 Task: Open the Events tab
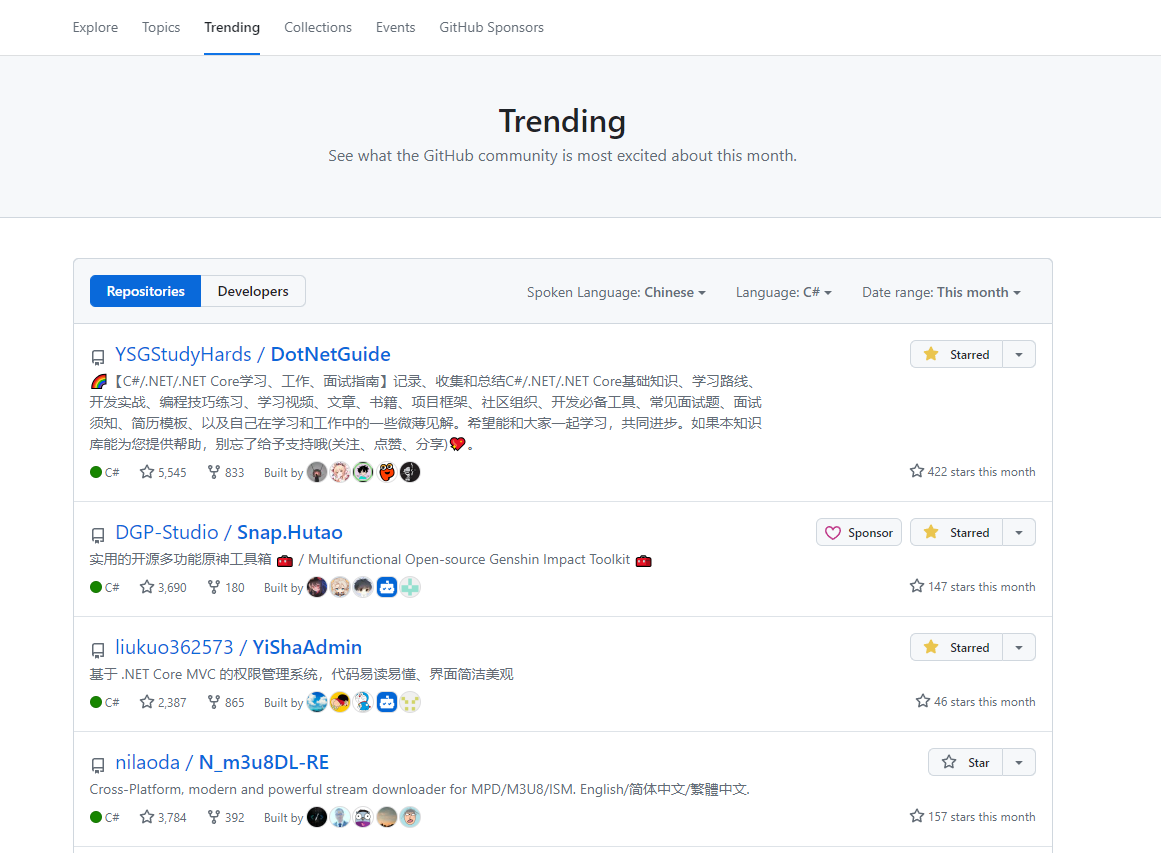pyautogui.click(x=395, y=27)
